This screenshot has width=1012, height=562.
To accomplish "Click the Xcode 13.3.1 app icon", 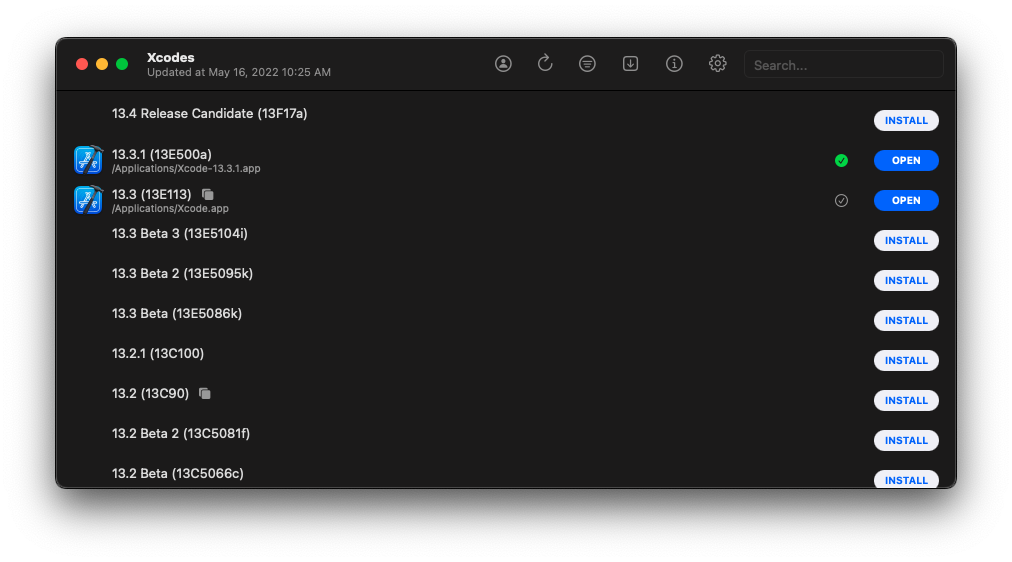I will pyautogui.click(x=88, y=160).
